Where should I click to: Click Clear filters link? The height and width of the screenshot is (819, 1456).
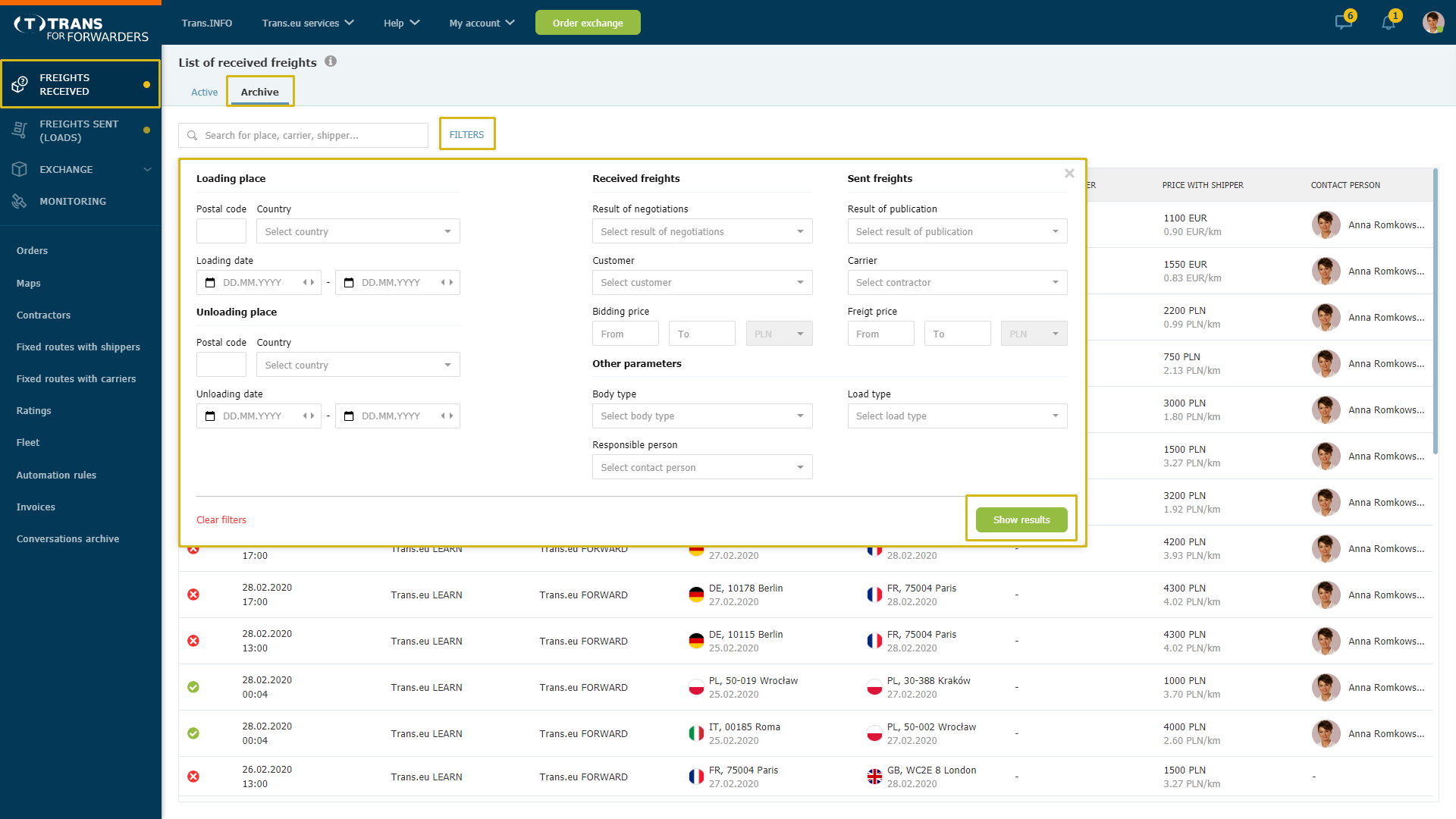coord(221,519)
